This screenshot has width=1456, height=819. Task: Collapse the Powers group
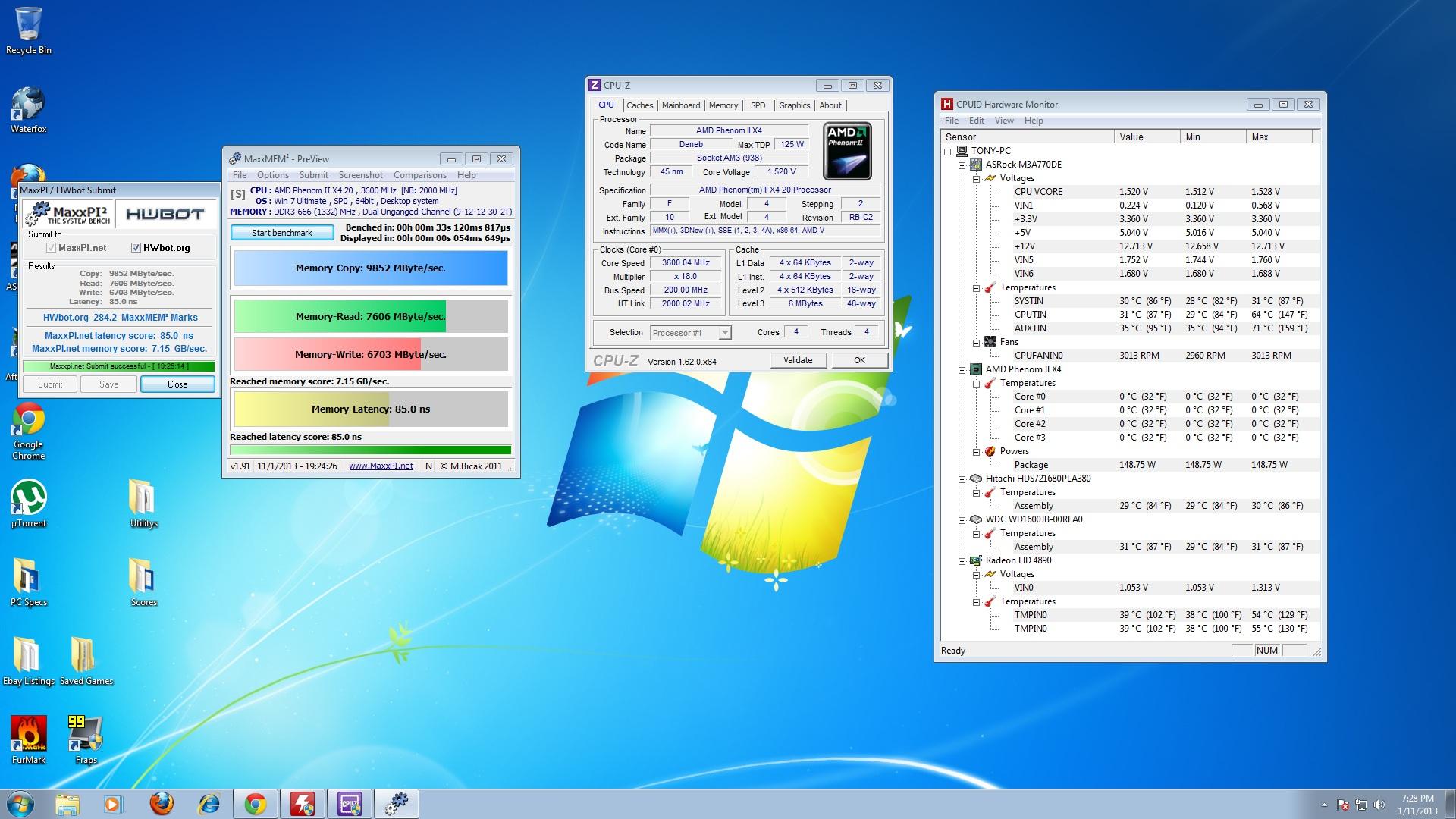click(976, 451)
